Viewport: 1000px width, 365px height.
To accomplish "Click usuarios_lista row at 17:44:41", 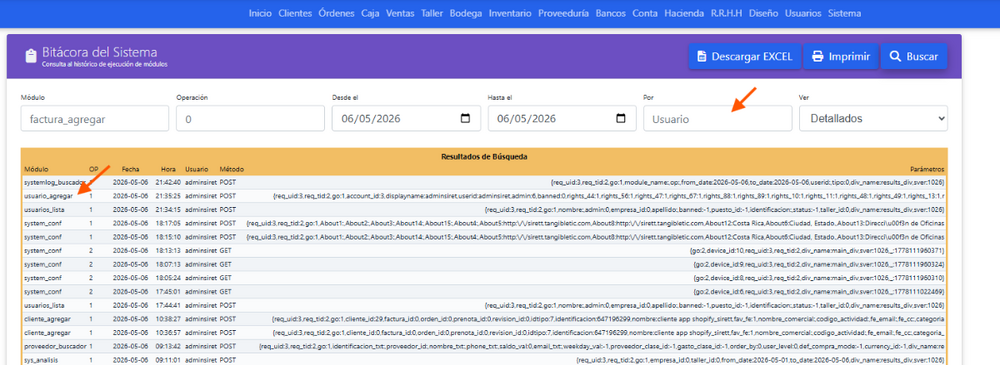I will click(484, 306).
